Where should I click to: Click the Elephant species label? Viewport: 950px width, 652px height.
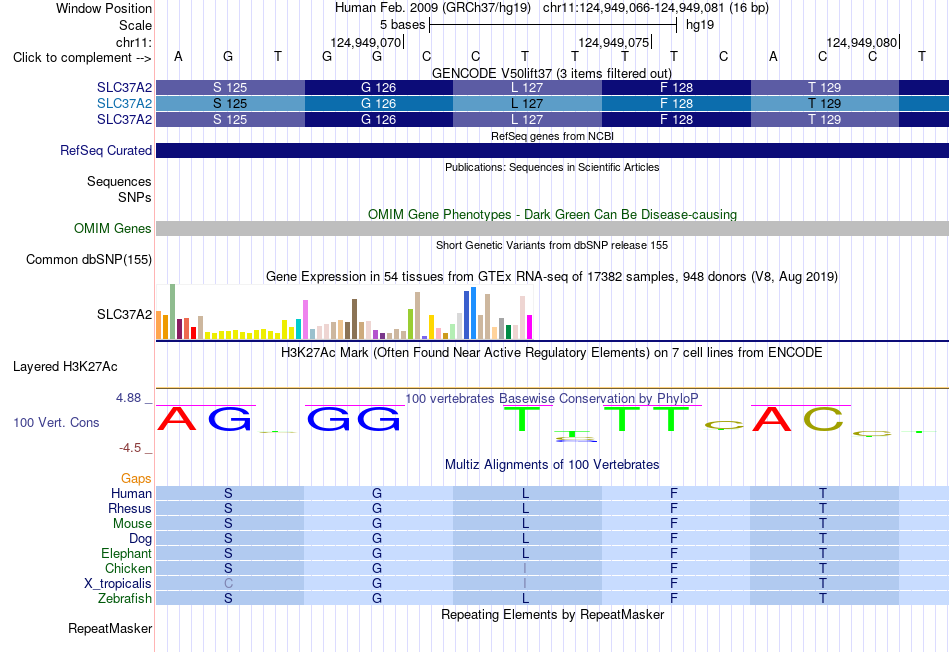pyautogui.click(x=126, y=553)
